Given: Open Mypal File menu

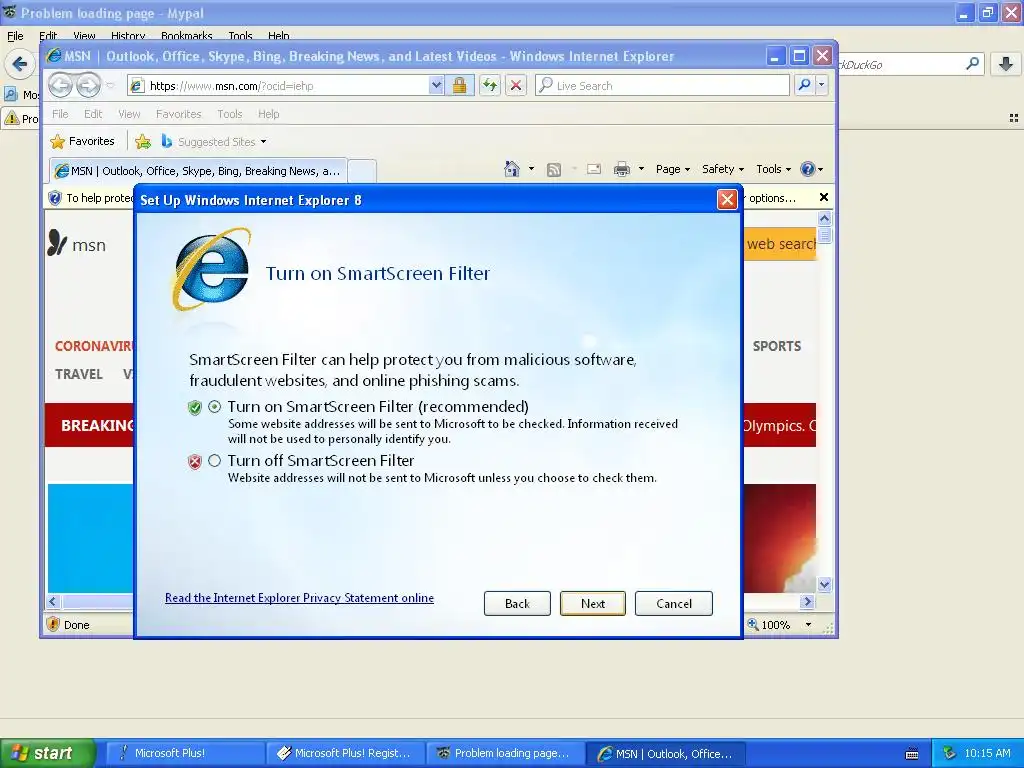Looking at the screenshot, I should point(15,36).
